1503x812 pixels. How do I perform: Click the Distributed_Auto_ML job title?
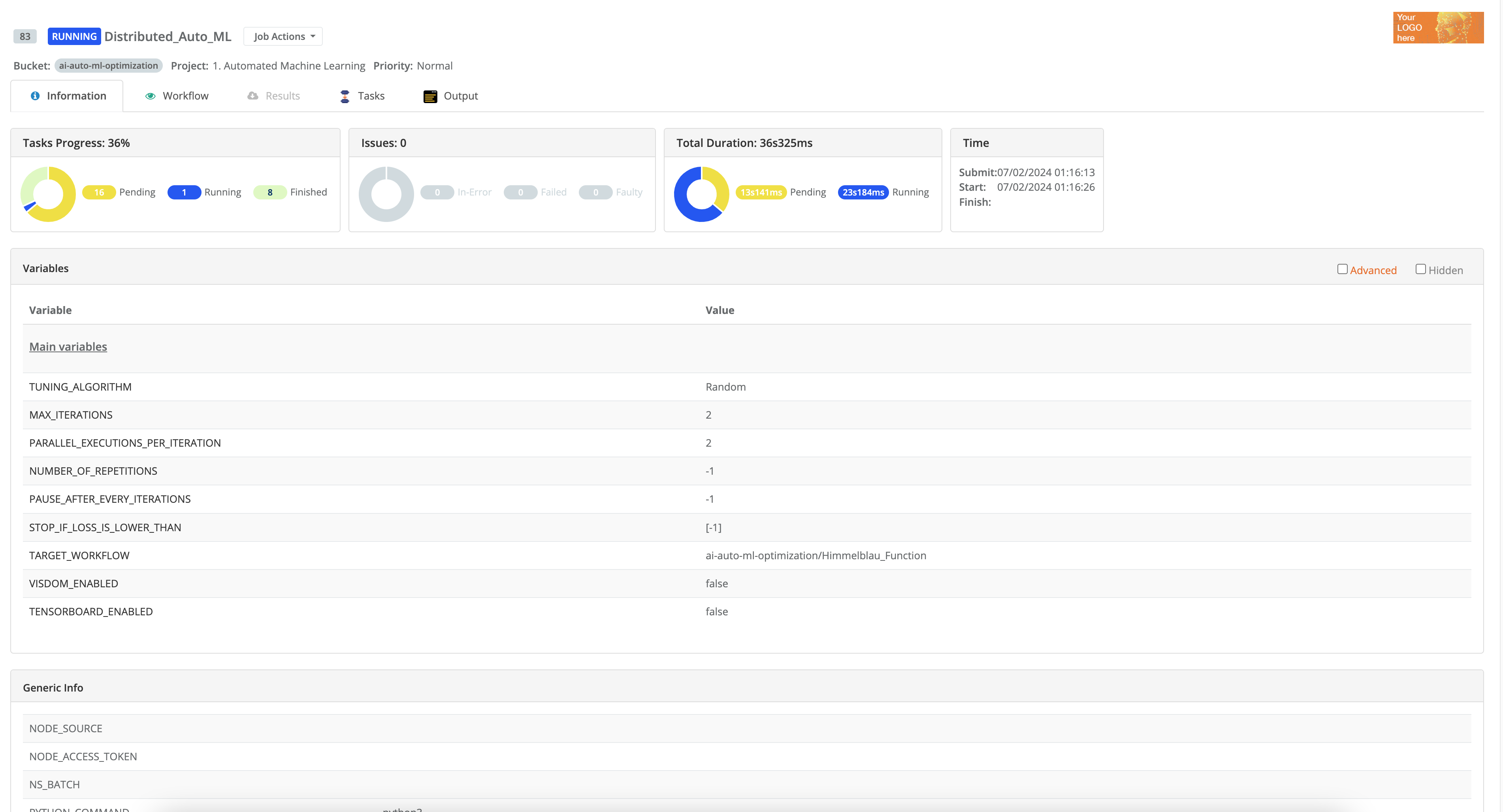click(x=168, y=36)
